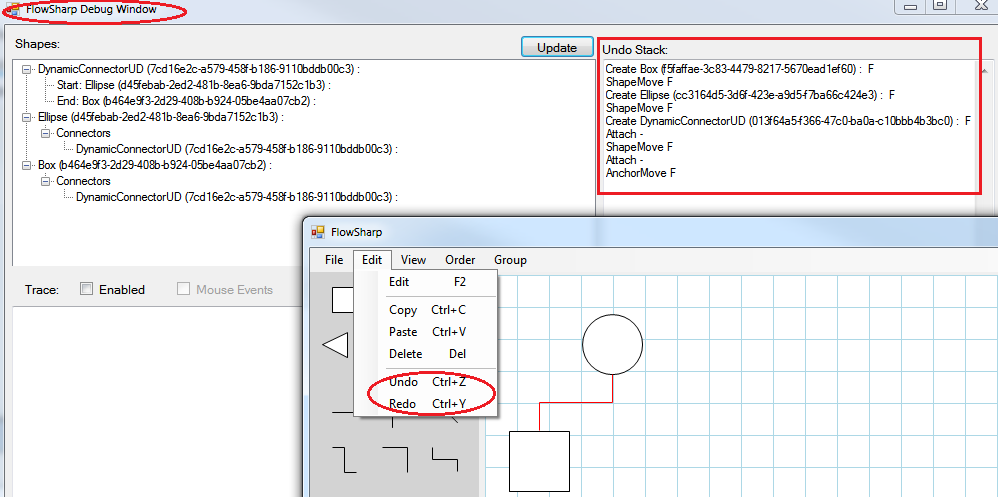Close the open Edit menu header
Image resolution: width=998 pixels, height=497 pixels.
[372, 260]
